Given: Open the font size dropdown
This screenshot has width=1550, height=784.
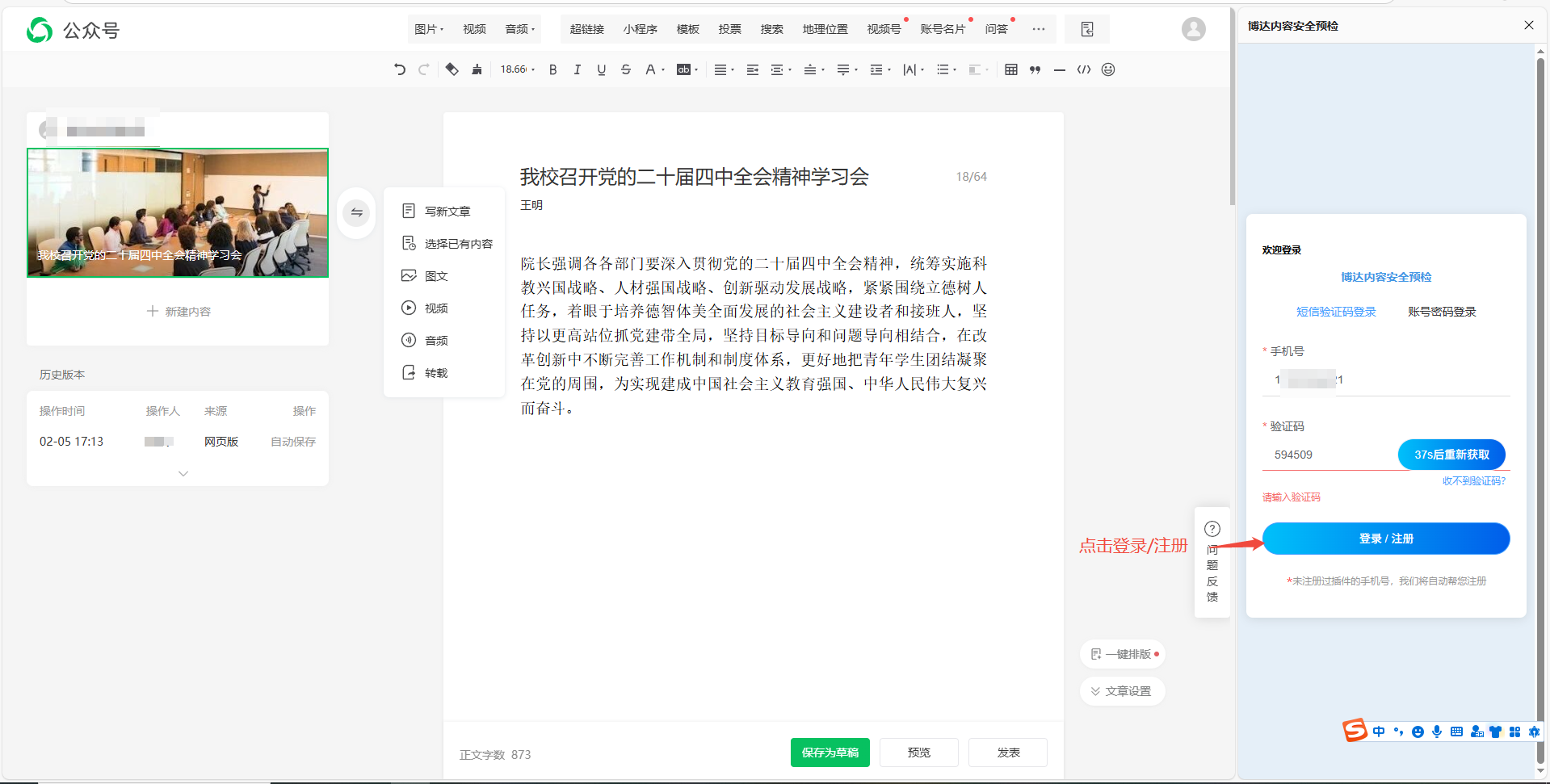Looking at the screenshot, I should pyautogui.click(x=517, y=69).
